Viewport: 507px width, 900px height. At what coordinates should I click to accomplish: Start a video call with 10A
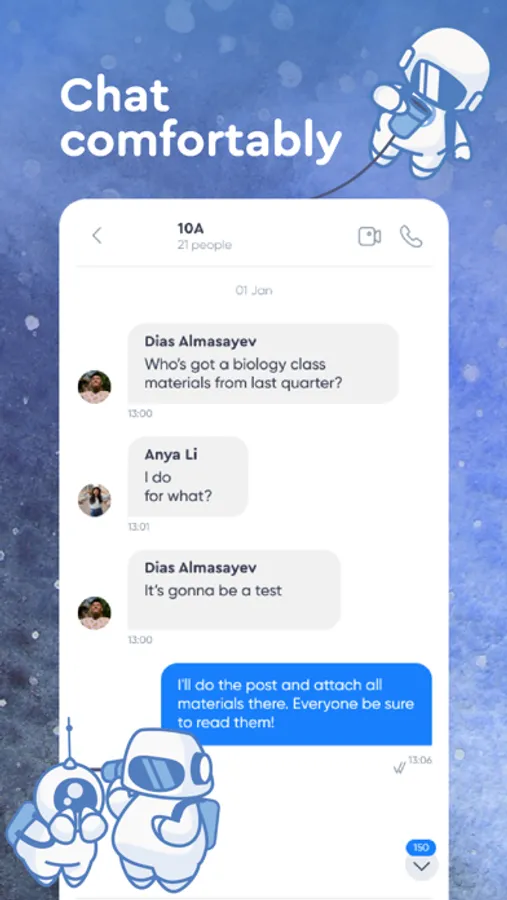(369, 236)
